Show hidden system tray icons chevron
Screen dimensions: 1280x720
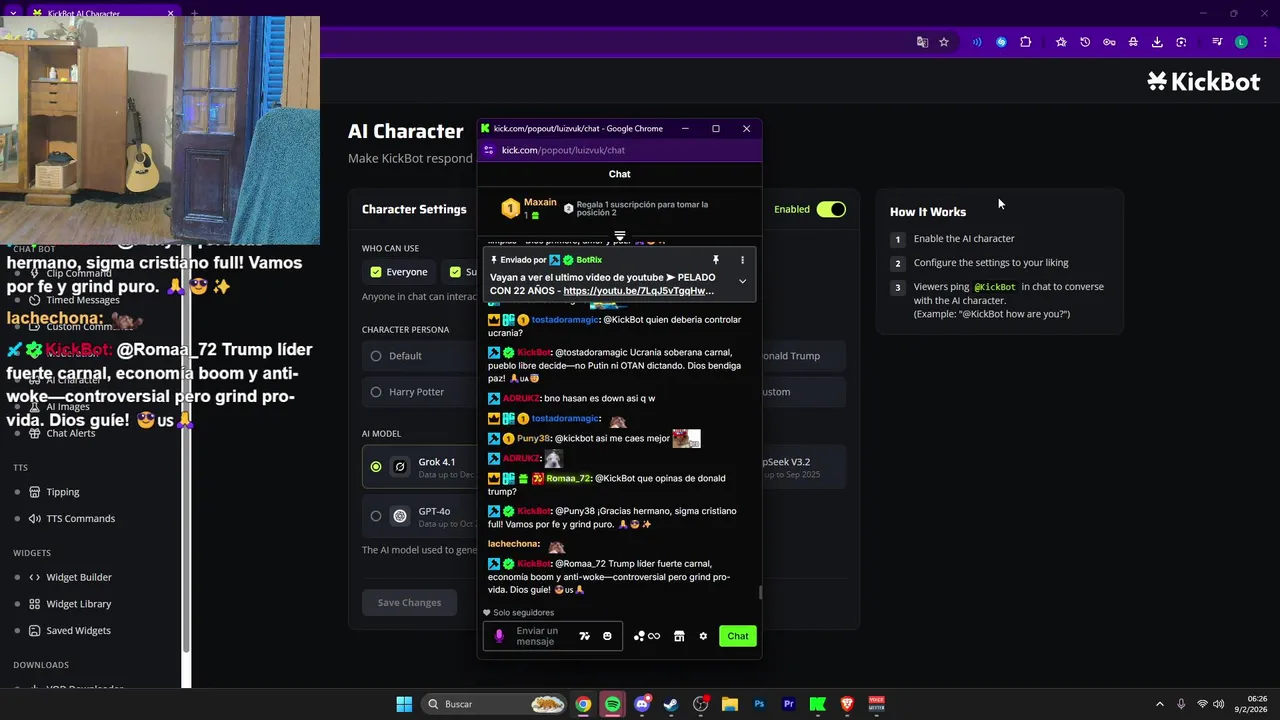[1160, 704]
